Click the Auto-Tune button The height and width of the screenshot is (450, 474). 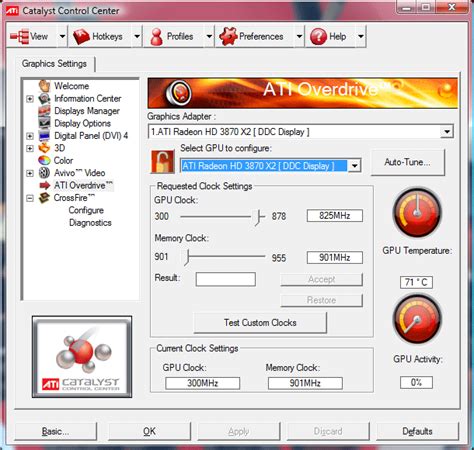click(x=407, y=162)
